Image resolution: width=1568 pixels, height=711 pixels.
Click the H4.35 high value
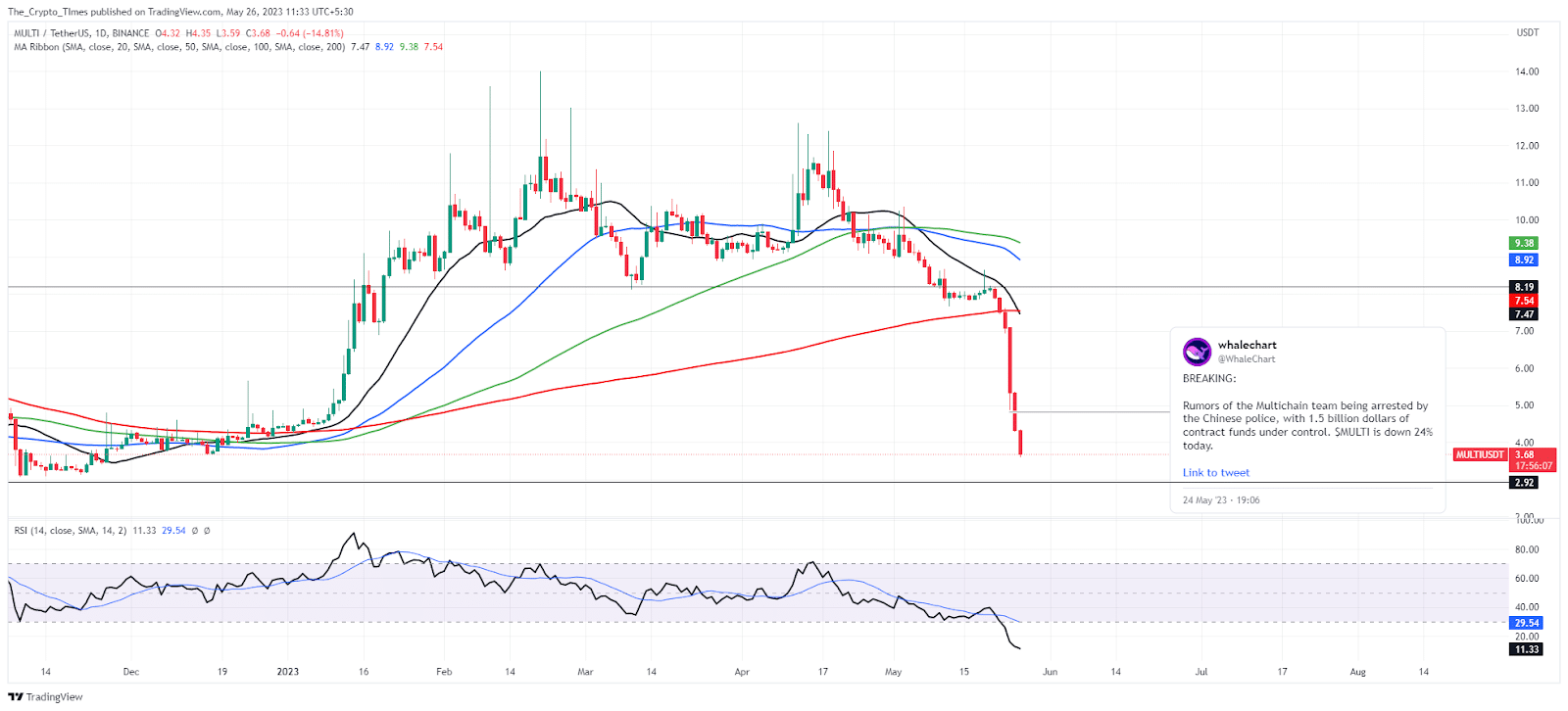click(x=198, y=33)
